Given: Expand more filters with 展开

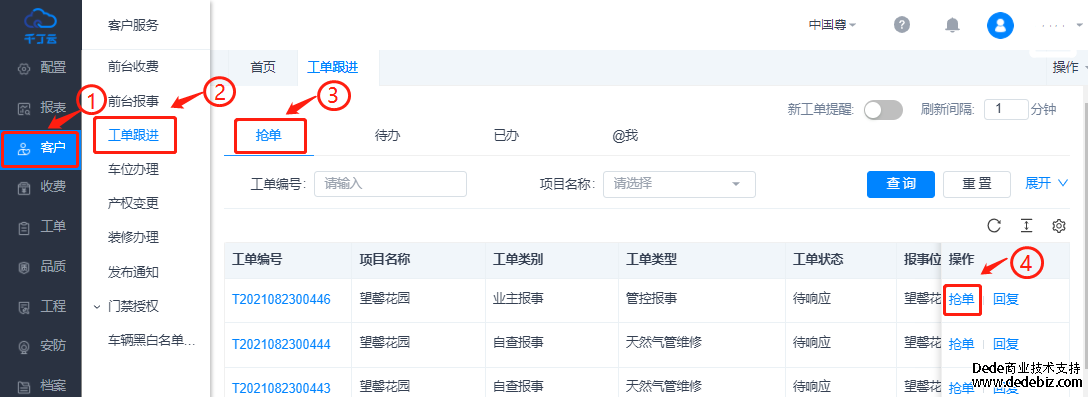Looking at the screenshot, I should (1046, 183).
